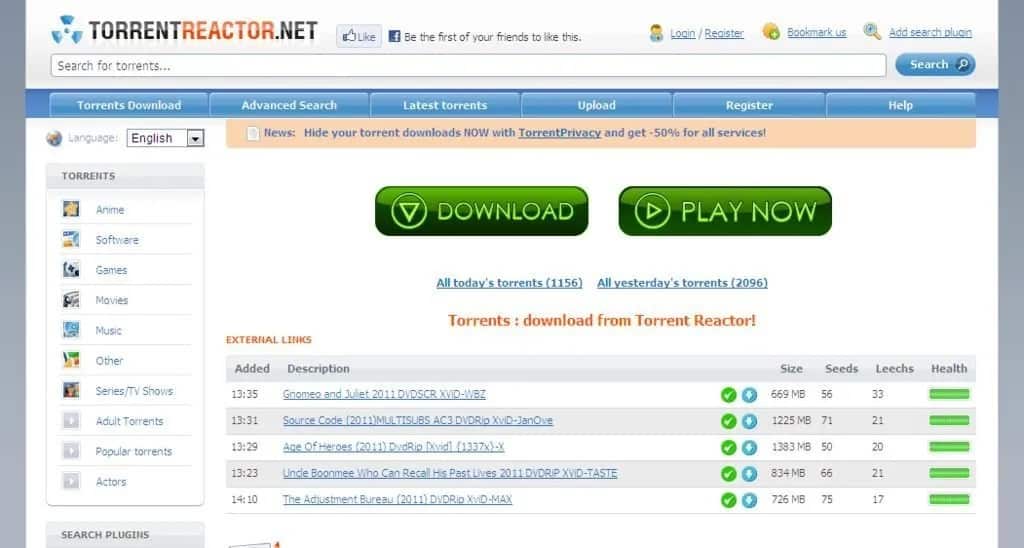Click the Other category icon
Screen dimensions: 1024x548
pos(71,360)
